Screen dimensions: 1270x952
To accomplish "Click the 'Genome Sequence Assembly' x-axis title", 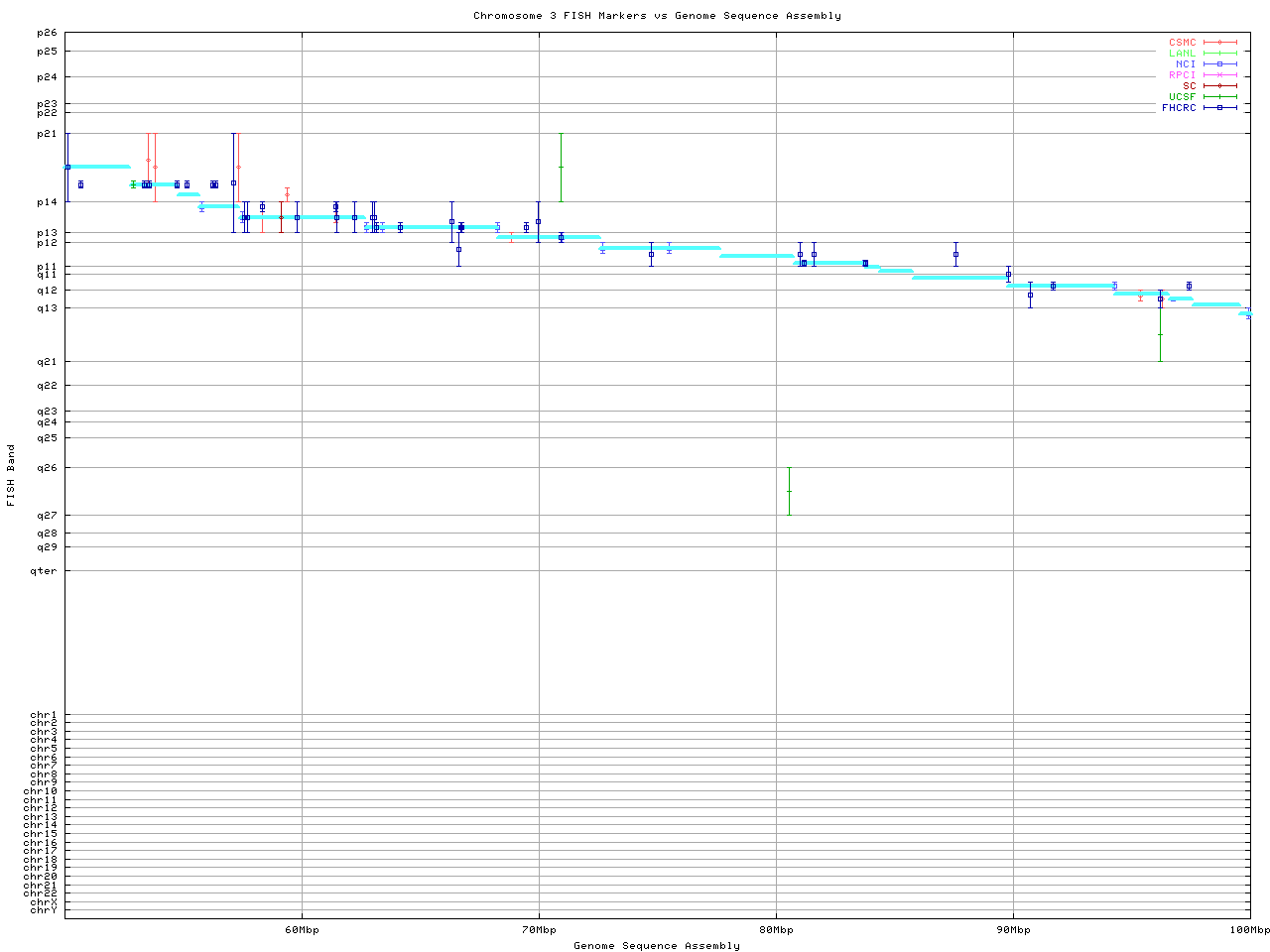I will (657, 946).
